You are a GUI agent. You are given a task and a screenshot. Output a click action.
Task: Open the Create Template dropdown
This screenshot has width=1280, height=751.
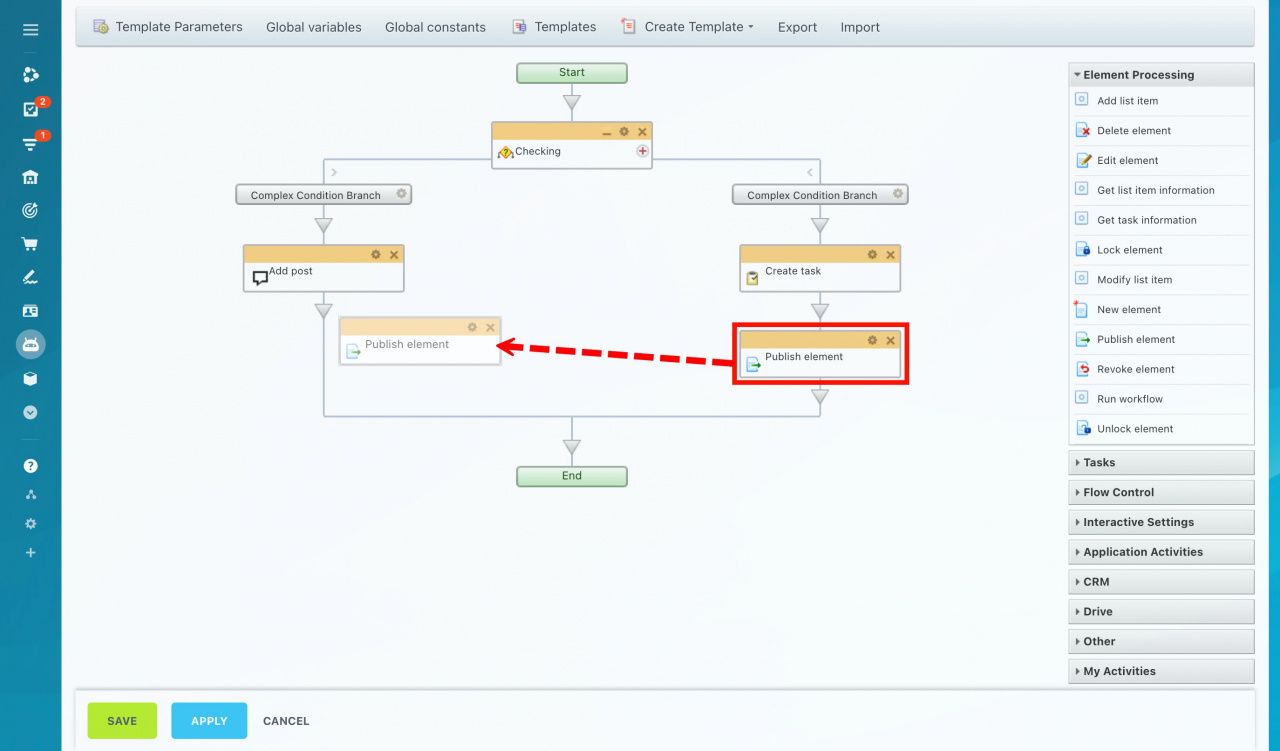click(687, 27)
